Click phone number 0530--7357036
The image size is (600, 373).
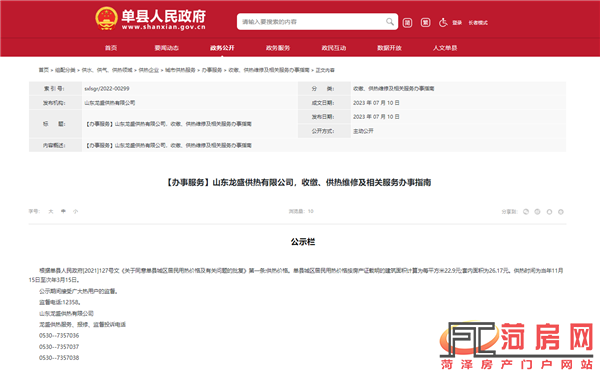59,336
